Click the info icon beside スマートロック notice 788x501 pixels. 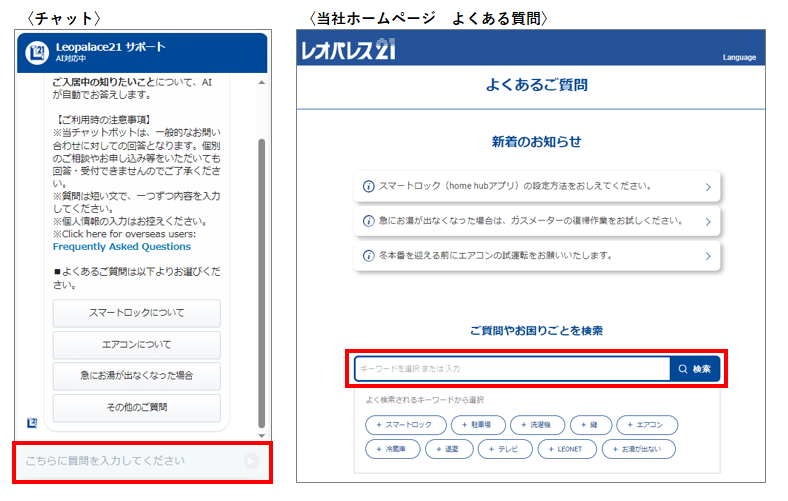(x=368, y=187)
